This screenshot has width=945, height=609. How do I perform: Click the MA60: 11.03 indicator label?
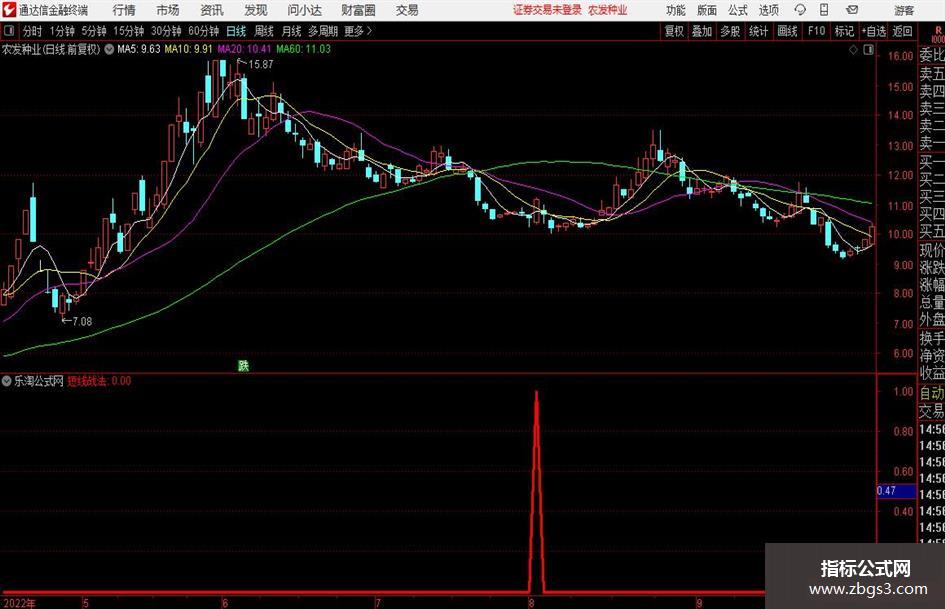304,49
